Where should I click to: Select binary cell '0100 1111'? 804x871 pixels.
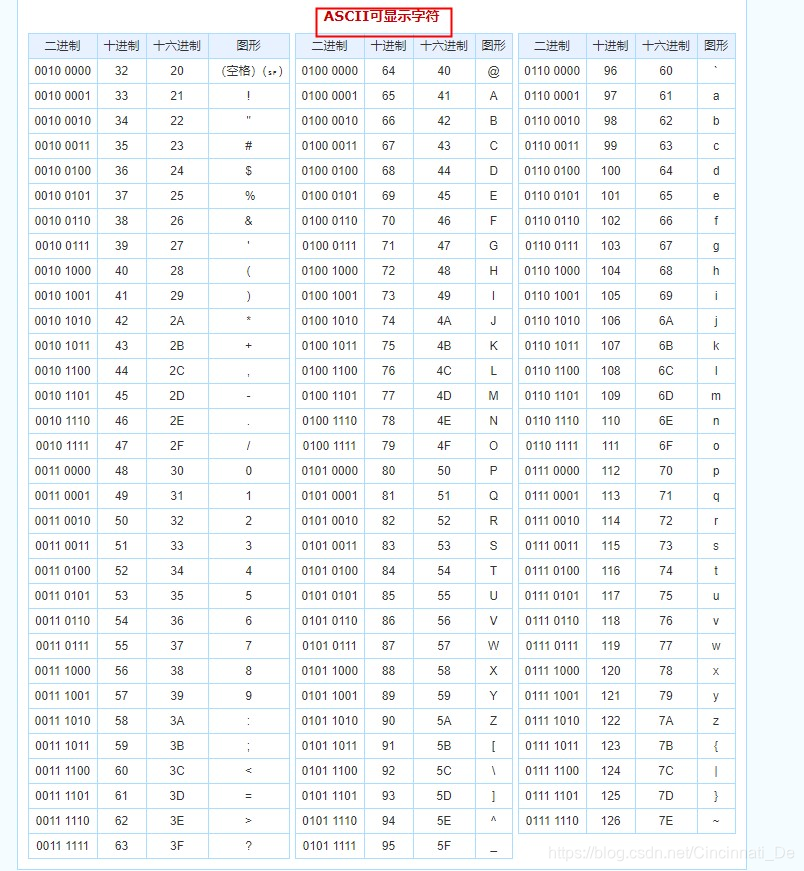330,446
